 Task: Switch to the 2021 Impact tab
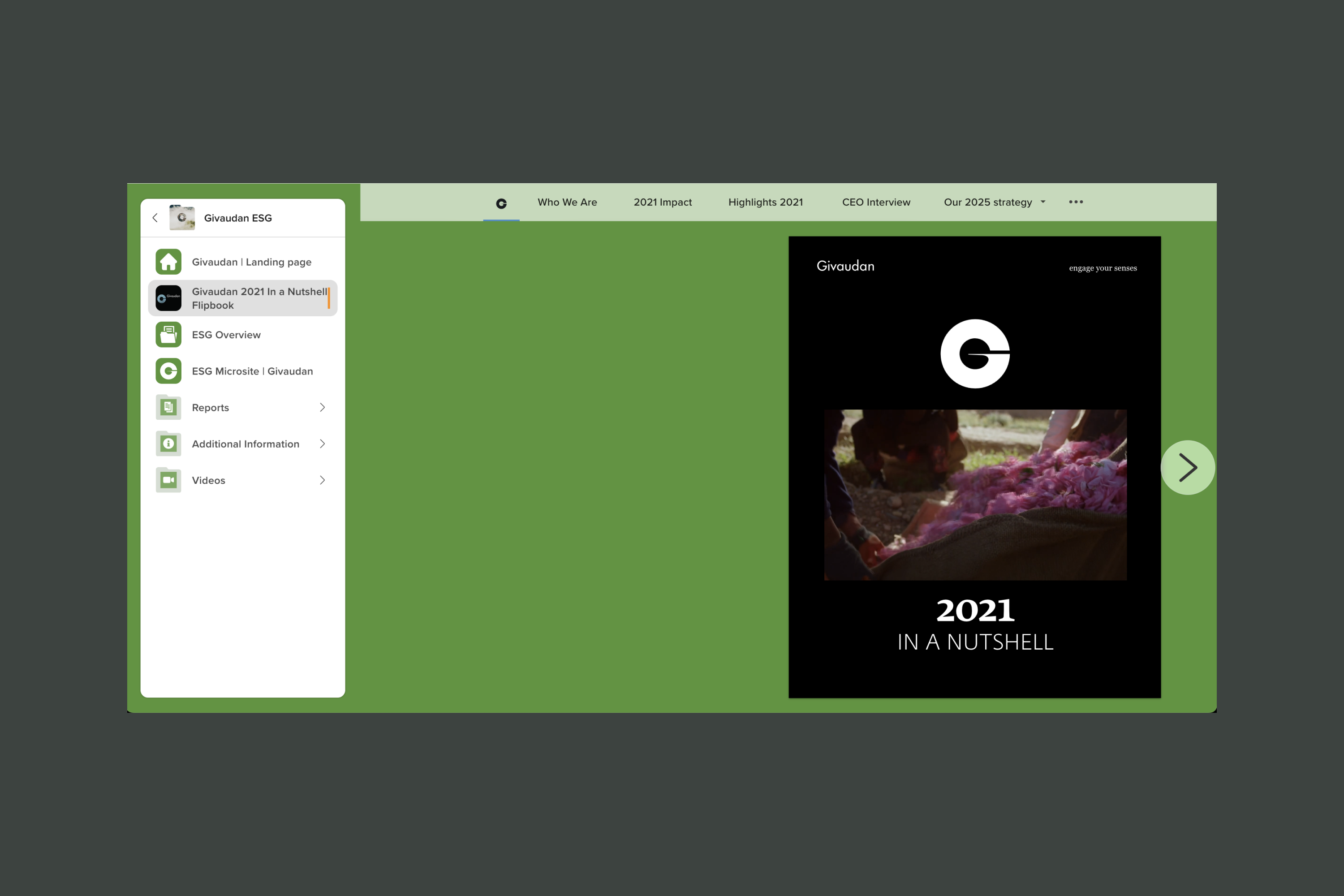coord(662,202)
